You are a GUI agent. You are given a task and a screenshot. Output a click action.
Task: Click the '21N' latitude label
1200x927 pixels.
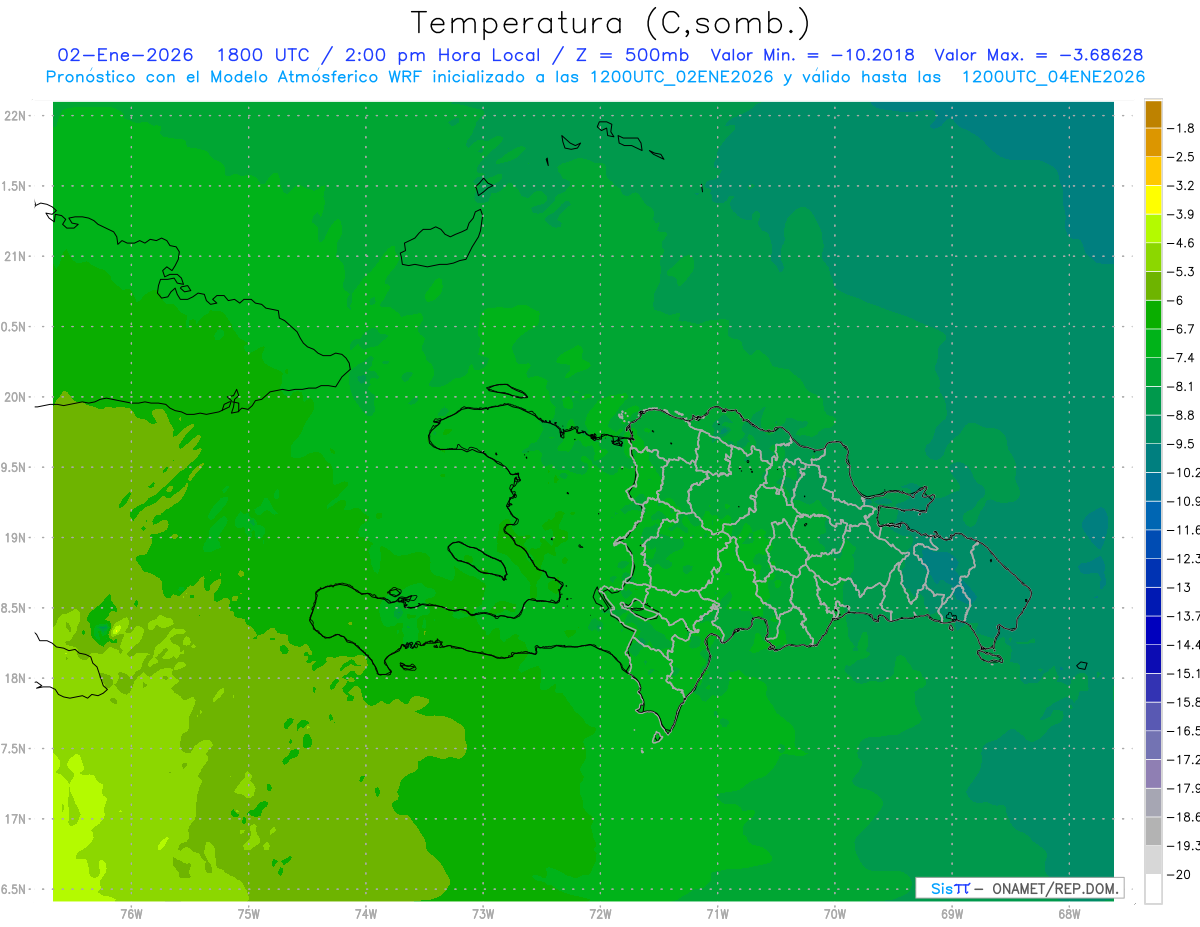[16, 256]
